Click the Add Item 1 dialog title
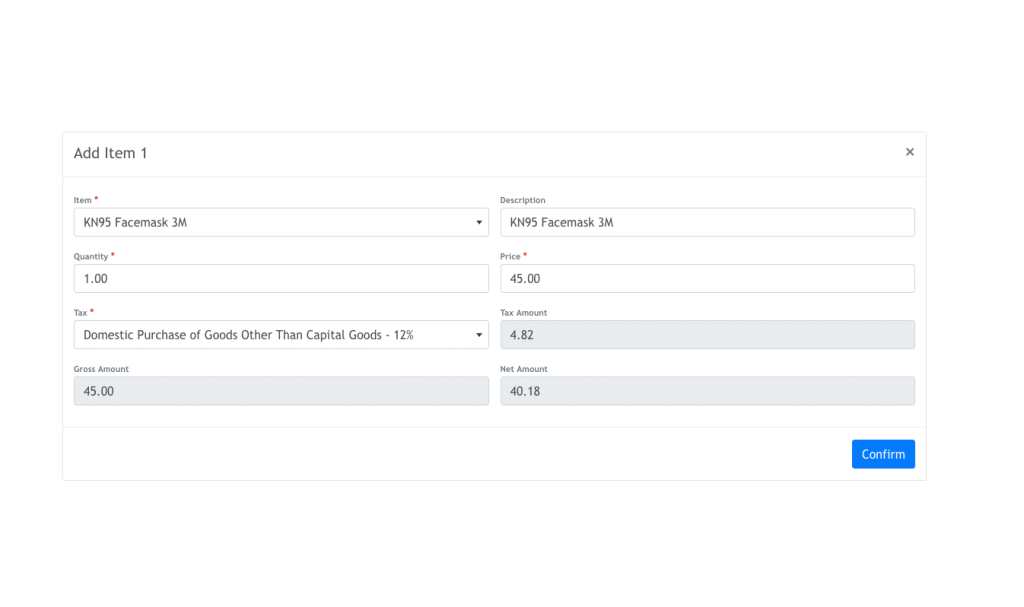Viewport: 1024px width, 607px height. [x=110, y=153]
